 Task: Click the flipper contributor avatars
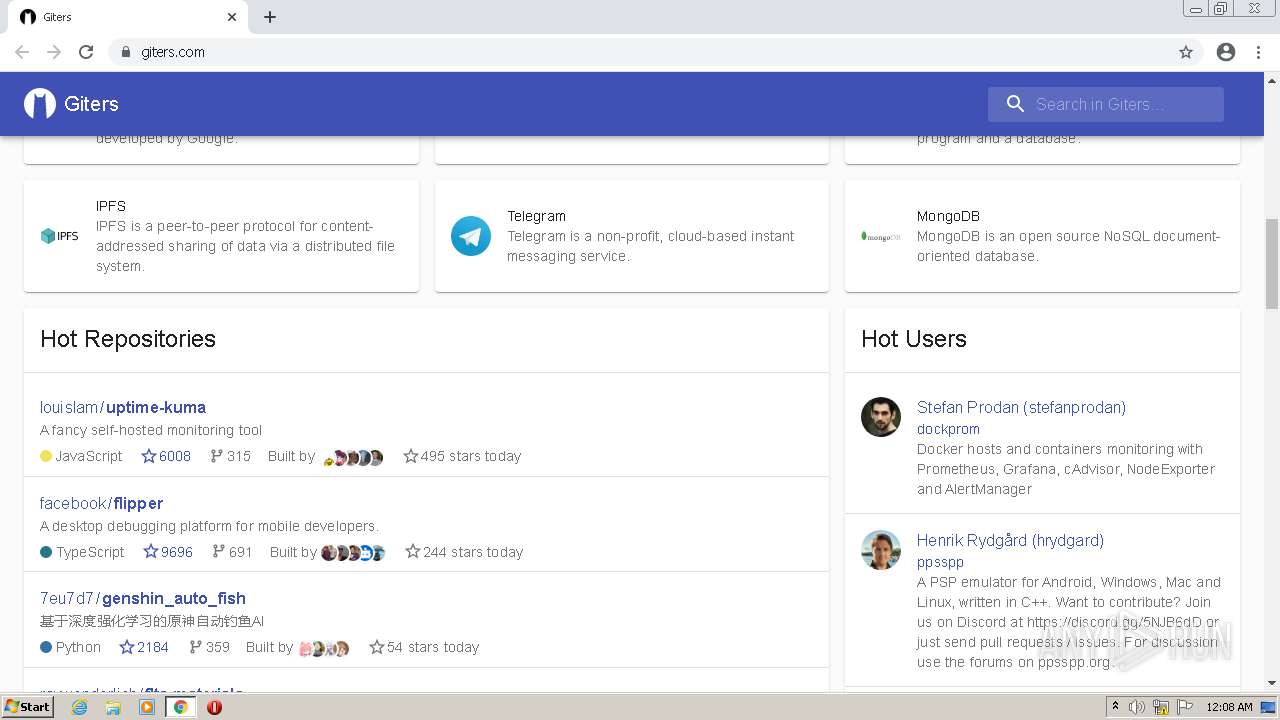point(353,552)
